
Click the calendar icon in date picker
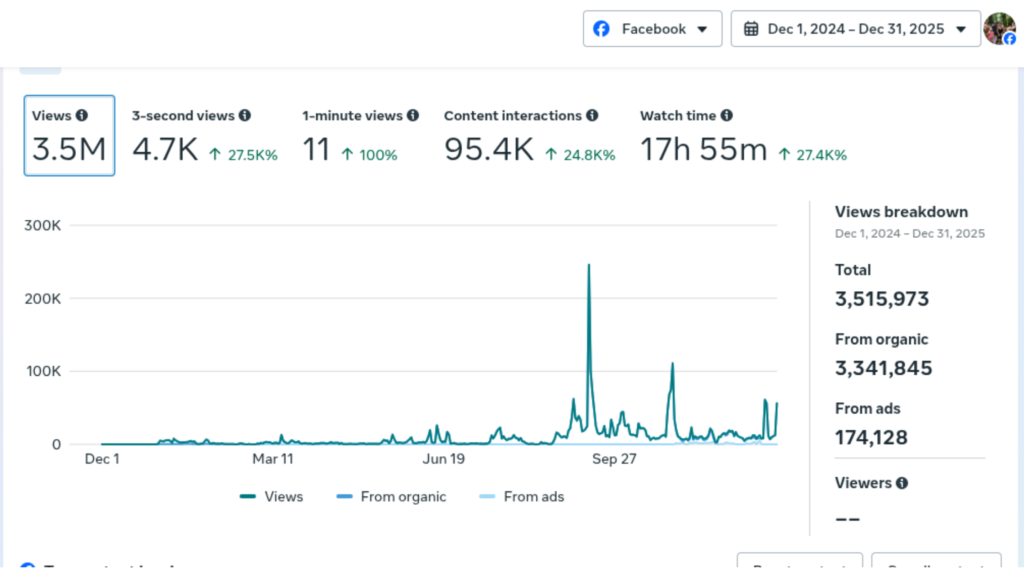click(x=751, y=29)
